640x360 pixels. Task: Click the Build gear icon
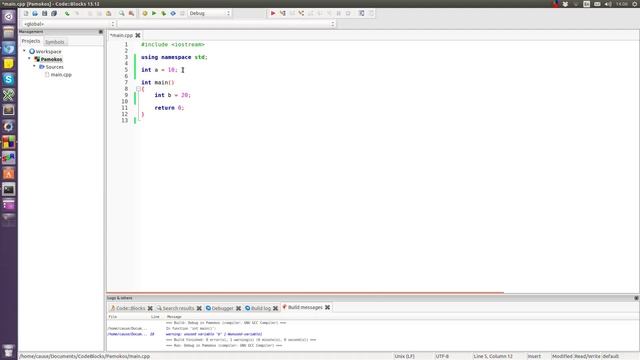point(144,13)
